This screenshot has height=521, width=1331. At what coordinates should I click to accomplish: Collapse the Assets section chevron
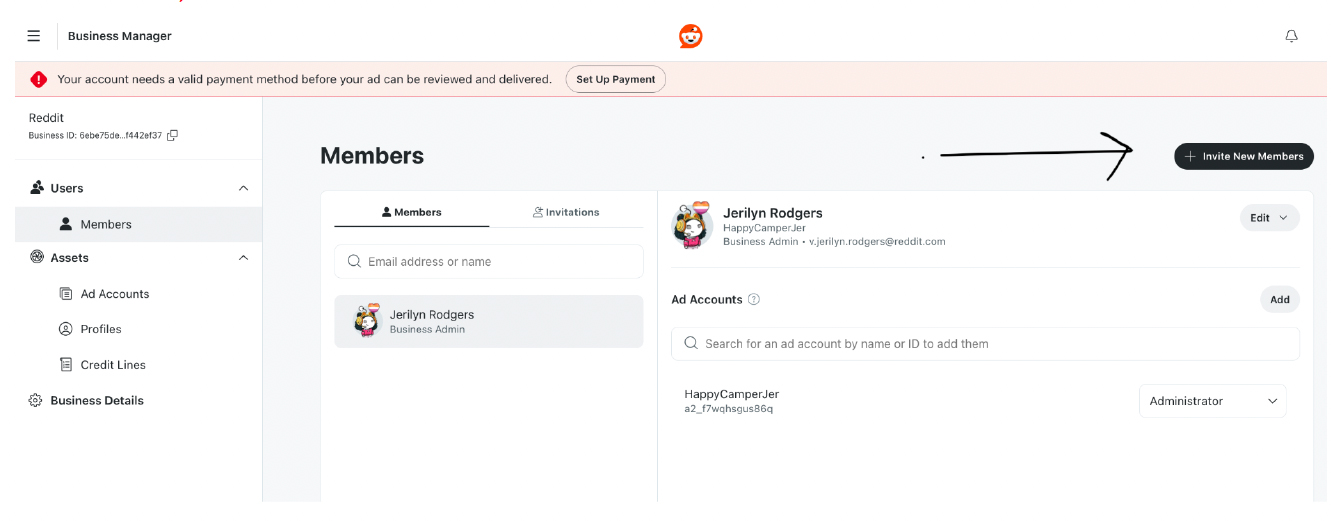click(243, 257)
